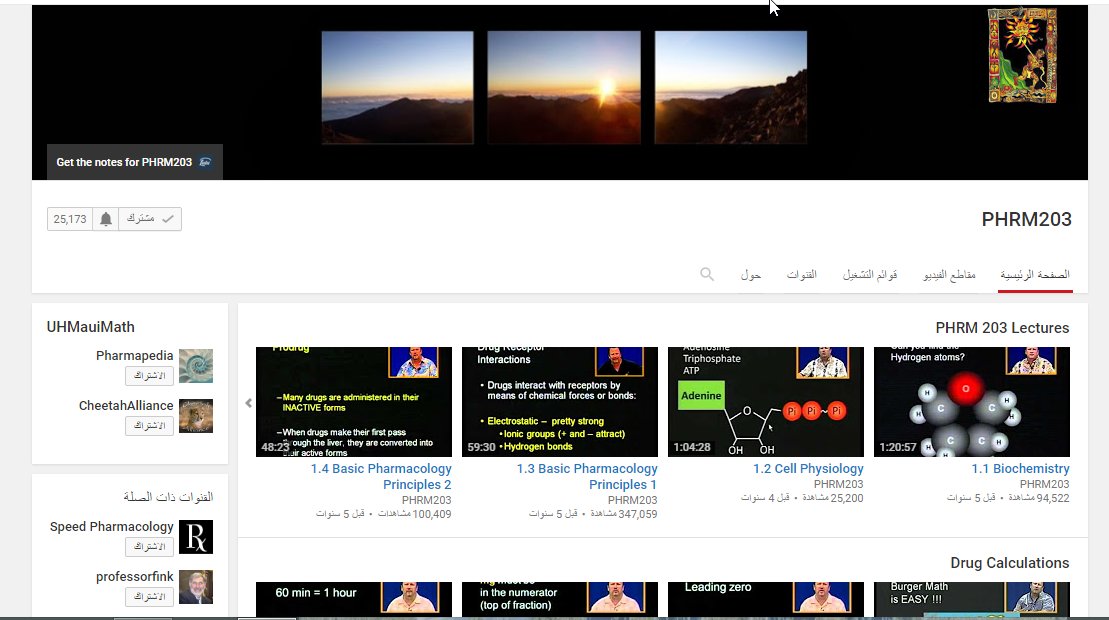Subscribe to CheetahAlliance channel
The width and height of the screenshot is (1109, 620).
click(149, 426)
